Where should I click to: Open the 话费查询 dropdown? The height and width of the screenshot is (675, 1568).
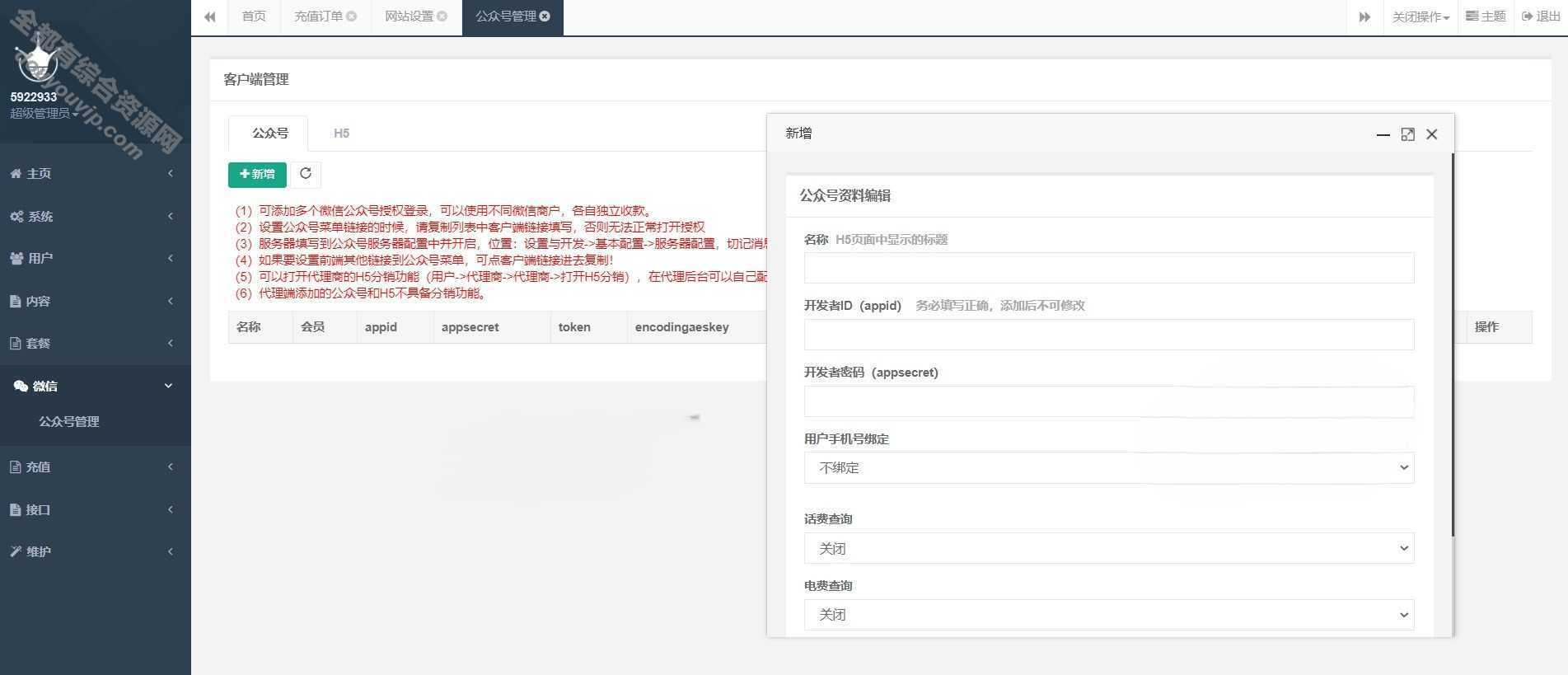pyautogui.click(x=1109, y=548)
